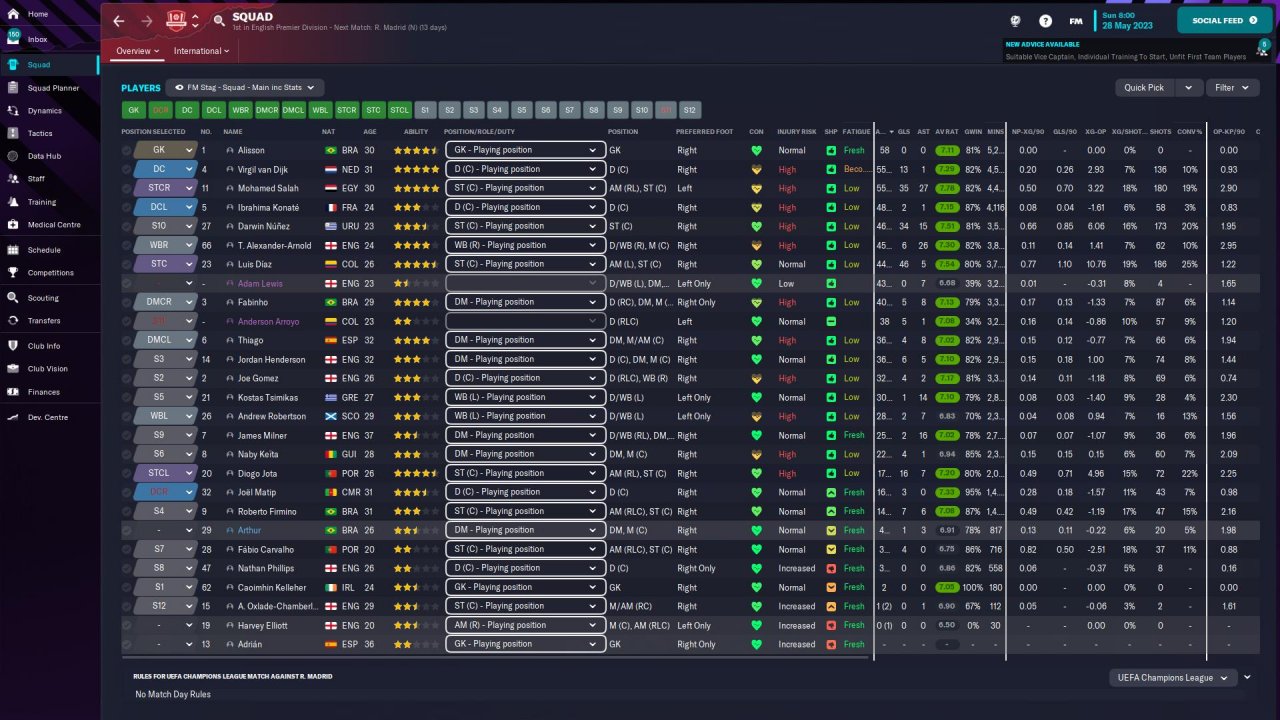The width and height of the screenshot is (1280, 720).
Task: Tick the selection circle on Harvey Elliott's row
Action: (127, 625)
